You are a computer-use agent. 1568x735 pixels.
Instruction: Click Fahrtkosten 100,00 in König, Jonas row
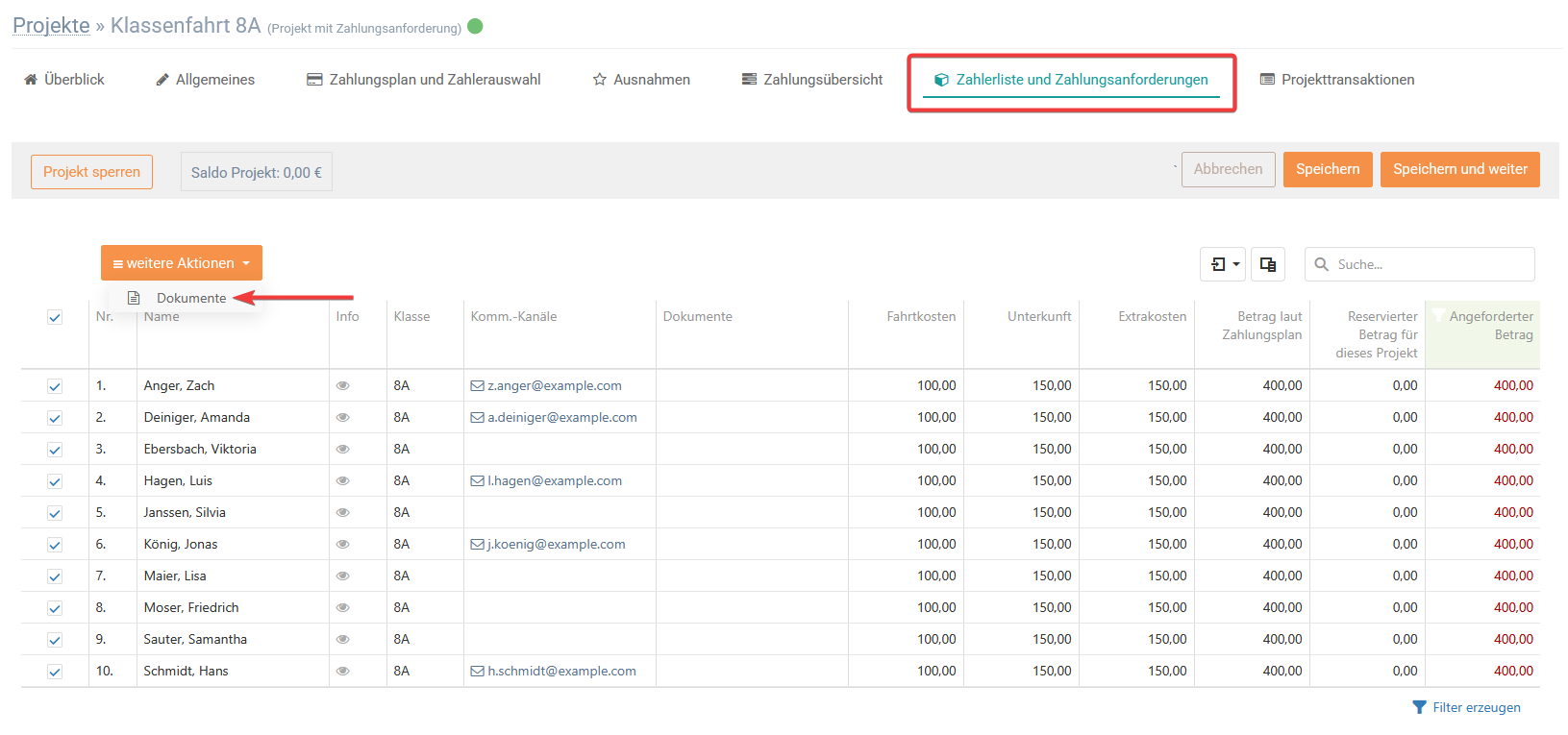click(x=936, y=544)
